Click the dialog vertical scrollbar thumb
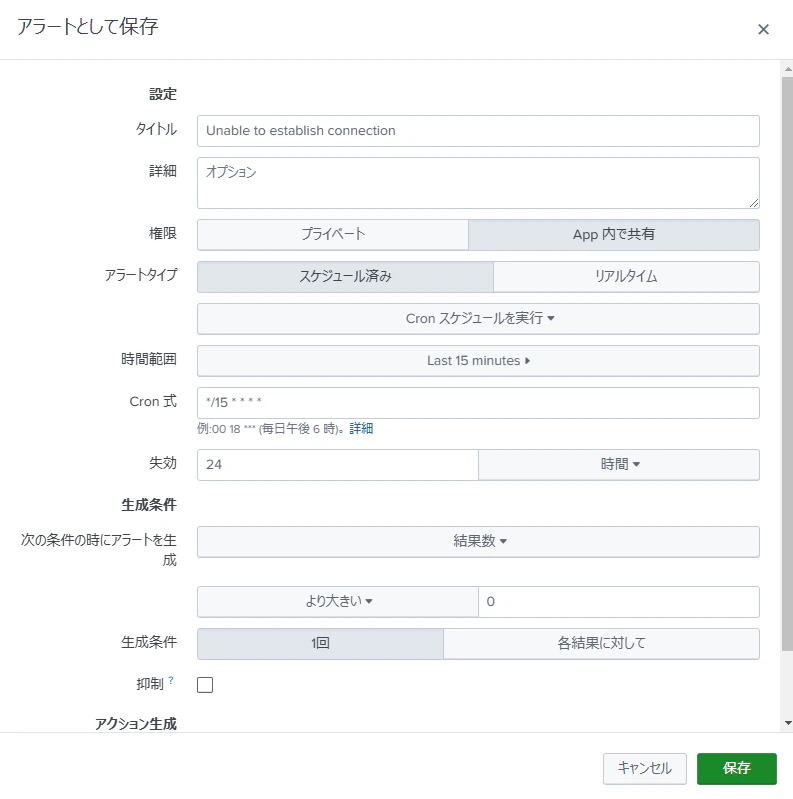The image size is (793, 799). click(x=787, y=364)
